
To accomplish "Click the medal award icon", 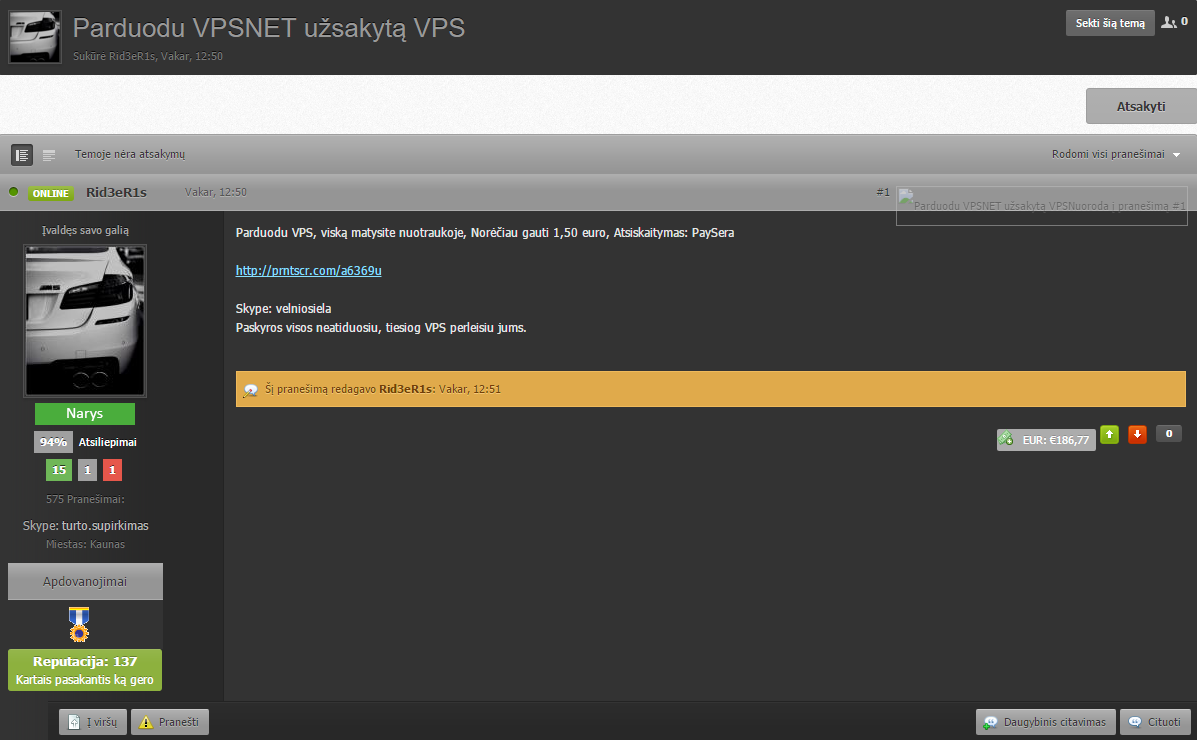I will click(79, 624).
